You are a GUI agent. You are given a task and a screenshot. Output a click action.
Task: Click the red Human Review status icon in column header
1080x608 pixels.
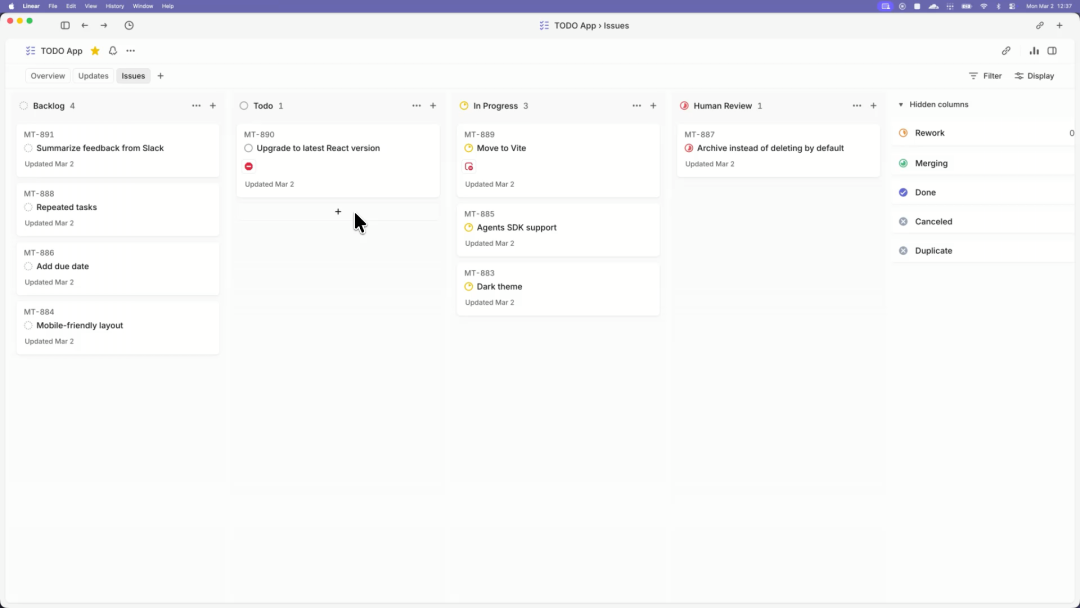684,106
